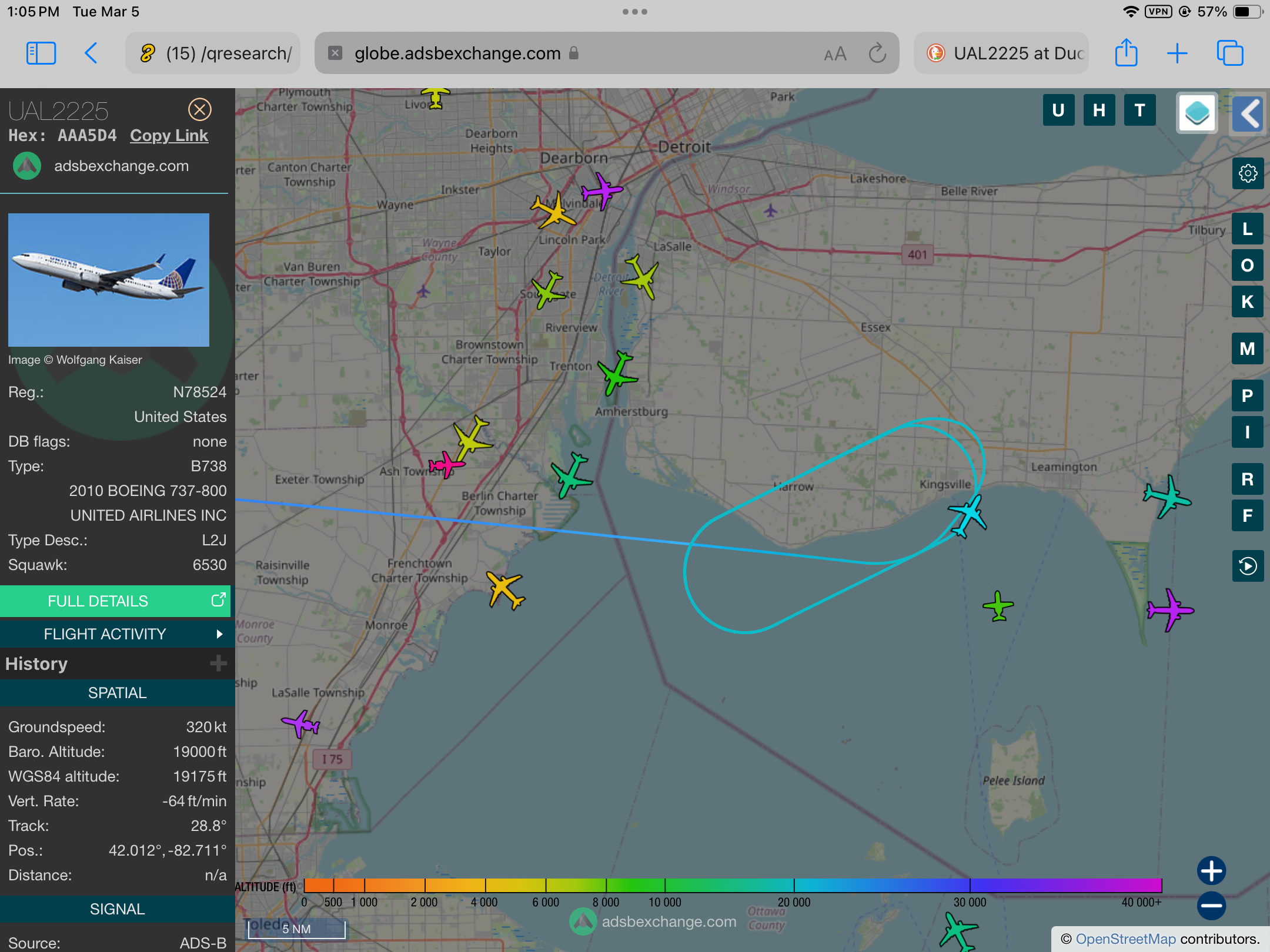Select the pink aircraft near Ash Township
Screen dimensions: 1270x952
click(446, 465)
